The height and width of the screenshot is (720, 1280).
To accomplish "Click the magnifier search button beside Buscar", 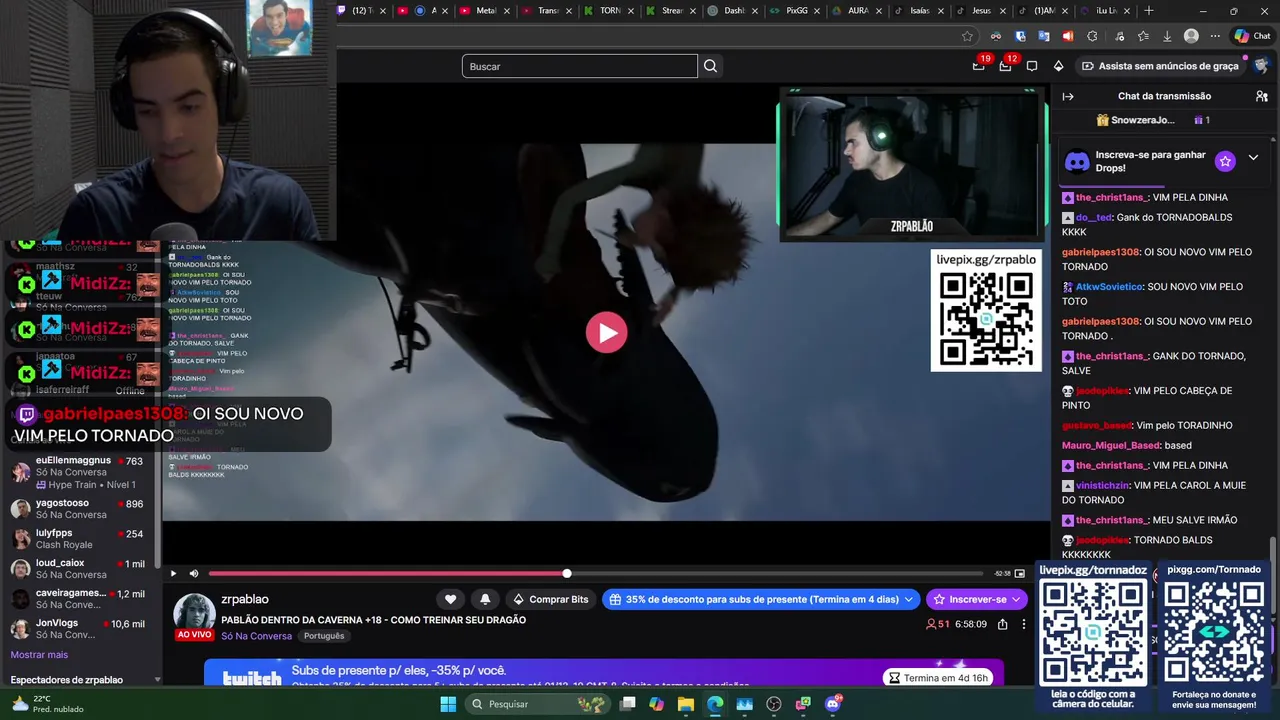I will point(710,66).
